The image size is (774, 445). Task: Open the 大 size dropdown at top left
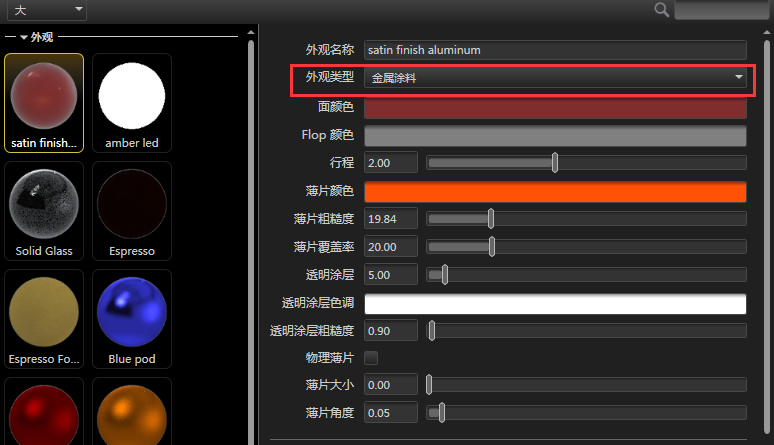pos(48,10)
